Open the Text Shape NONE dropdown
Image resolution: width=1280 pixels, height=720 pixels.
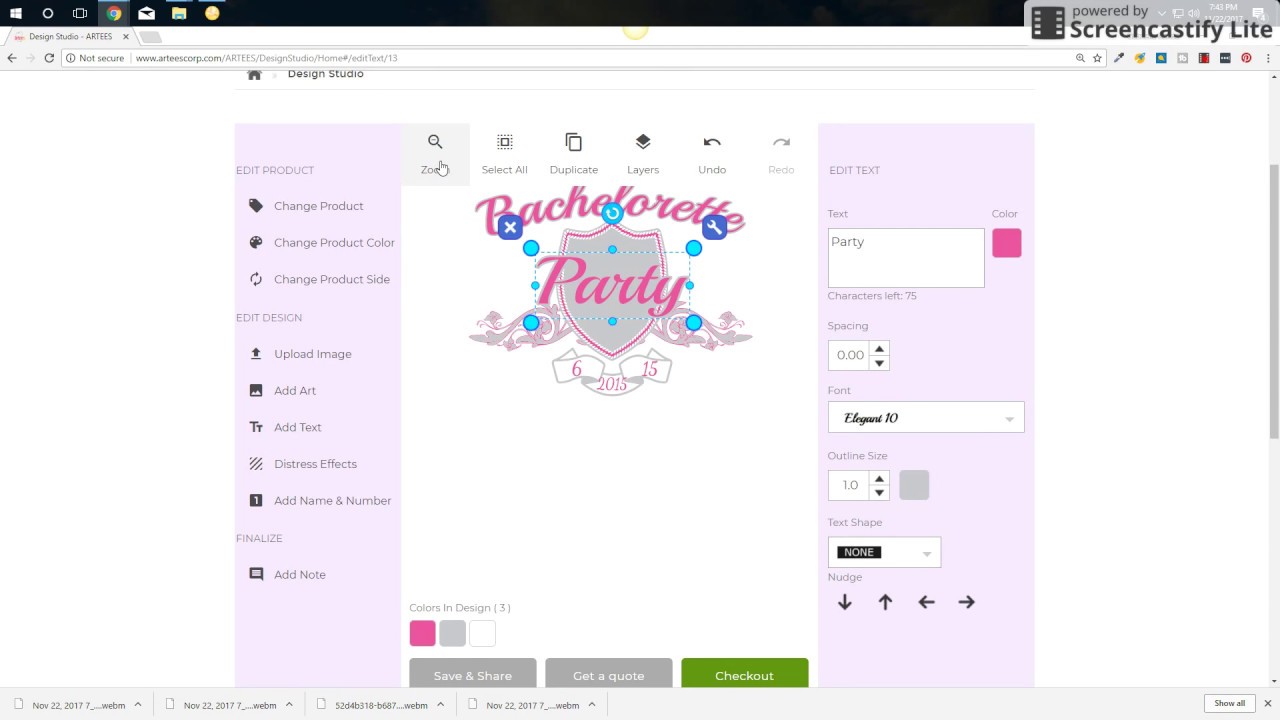pos(884,552)
